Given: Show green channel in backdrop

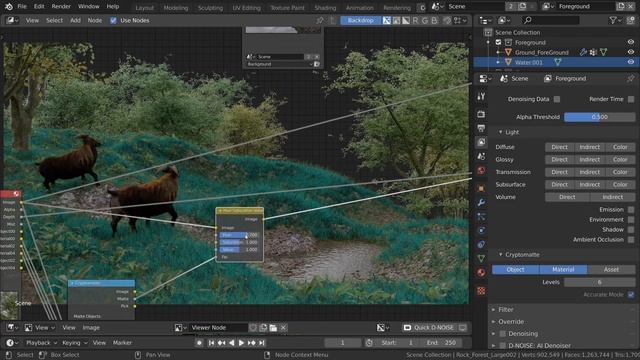Looking at the screenshot, I should [x=425, y=20].
